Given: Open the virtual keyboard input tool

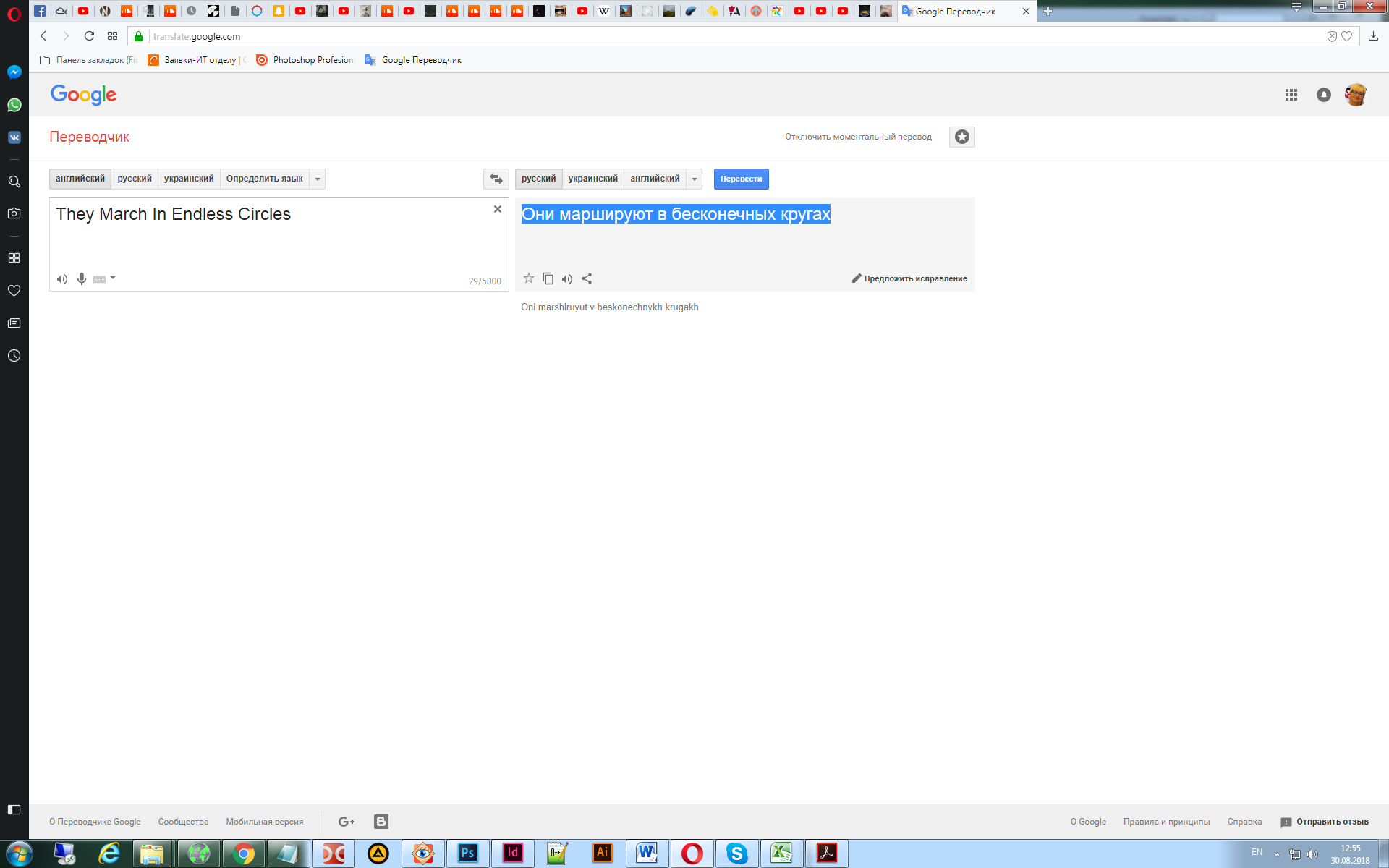Looking at the screenshot, I should point(100,279).
